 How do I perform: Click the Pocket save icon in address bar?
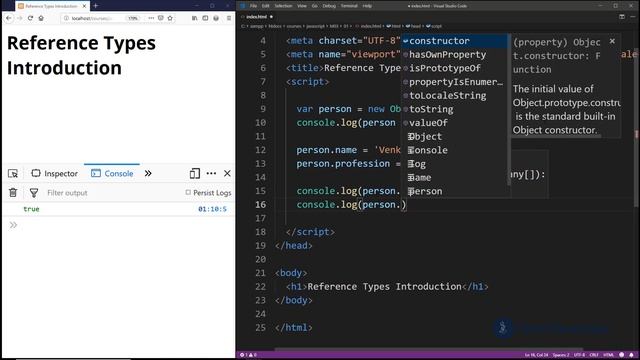(x=160, y=18)
